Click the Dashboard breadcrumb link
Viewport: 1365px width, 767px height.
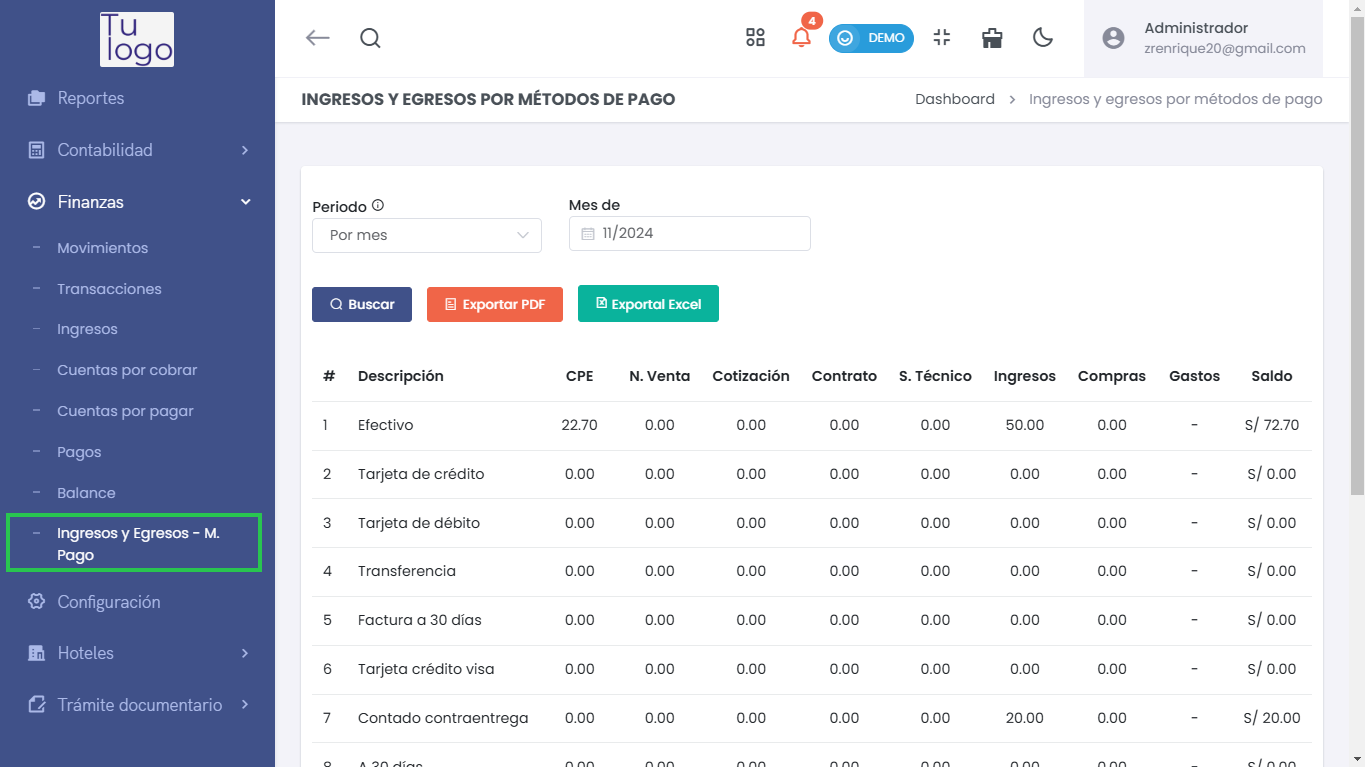(954, 99)
